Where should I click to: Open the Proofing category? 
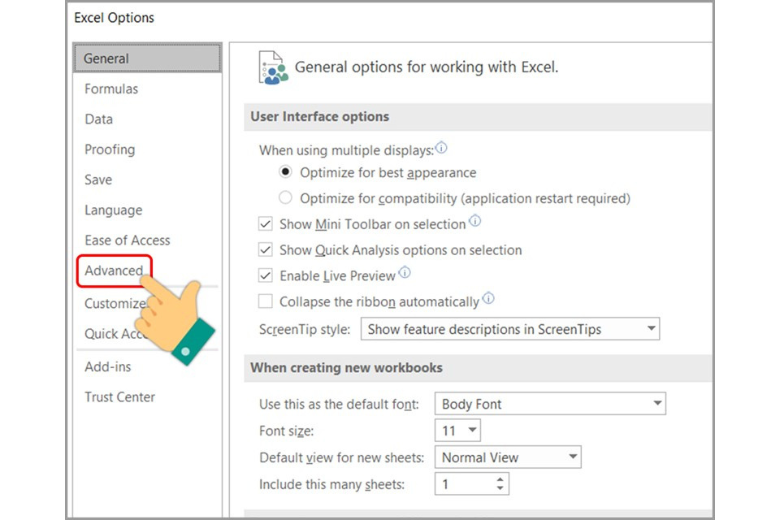[x=110, y=150]
